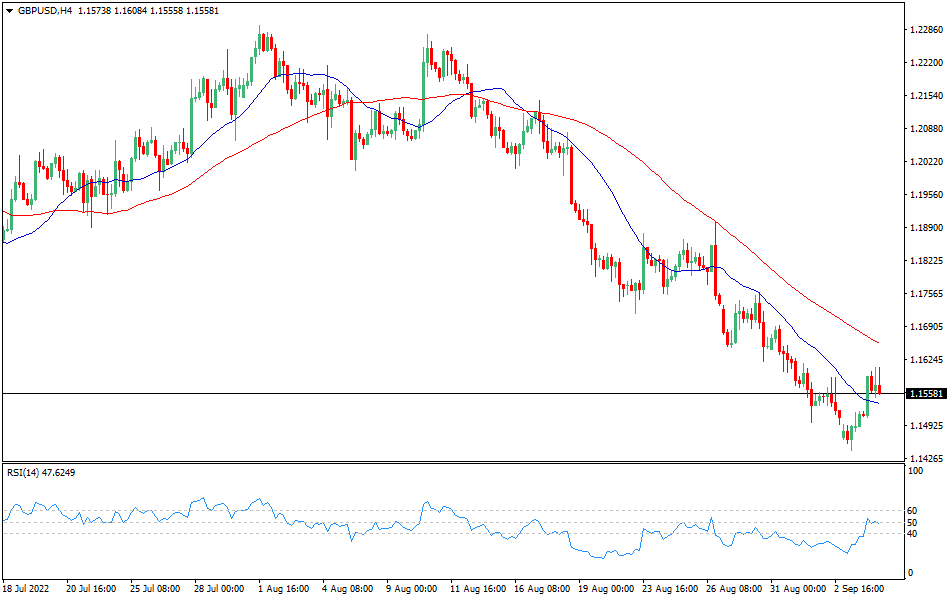Select the highlighted current price tag 1.15581

[x=926, y=394]
